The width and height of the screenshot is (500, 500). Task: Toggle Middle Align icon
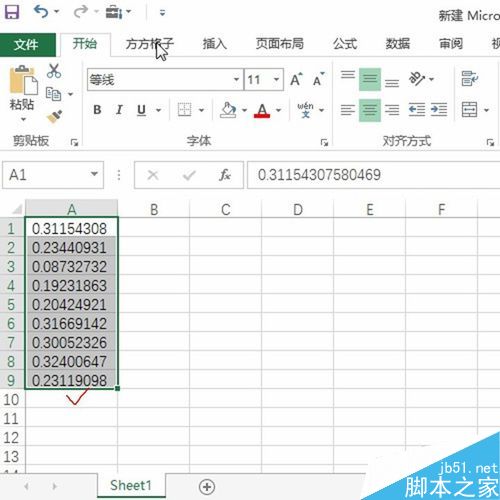tap(370, 79)
